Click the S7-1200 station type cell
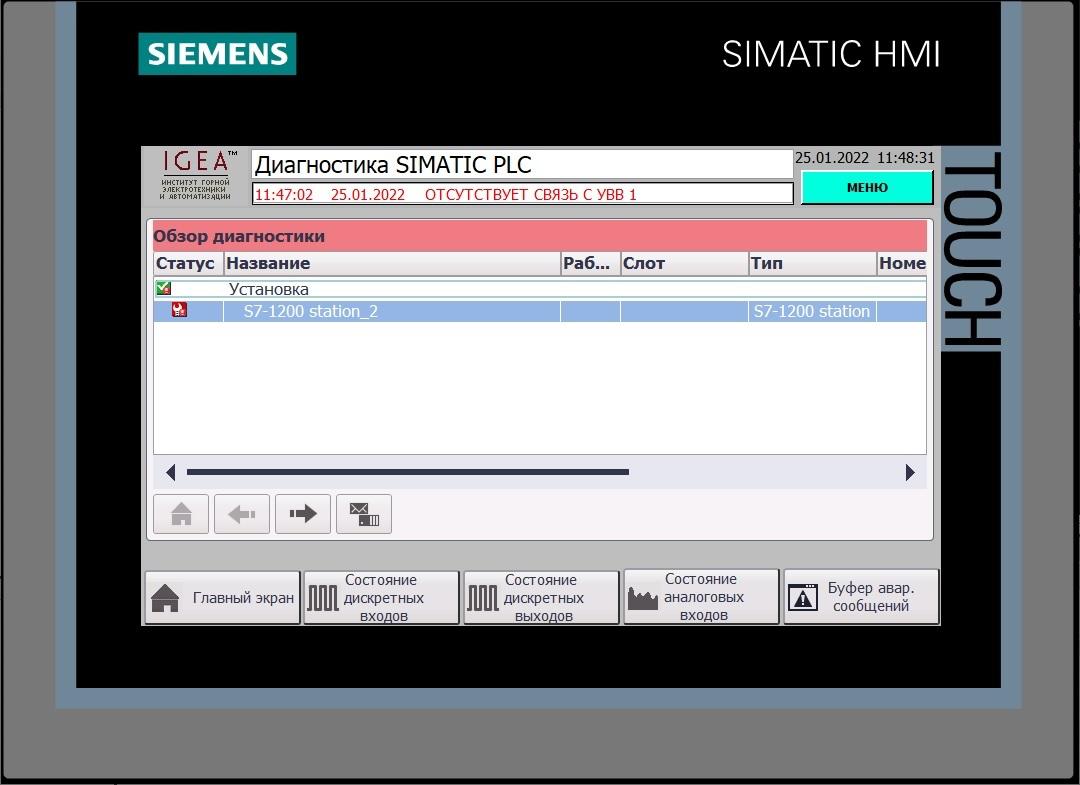Viewport: 1080px width, 785px height. (x=811, y=311)
